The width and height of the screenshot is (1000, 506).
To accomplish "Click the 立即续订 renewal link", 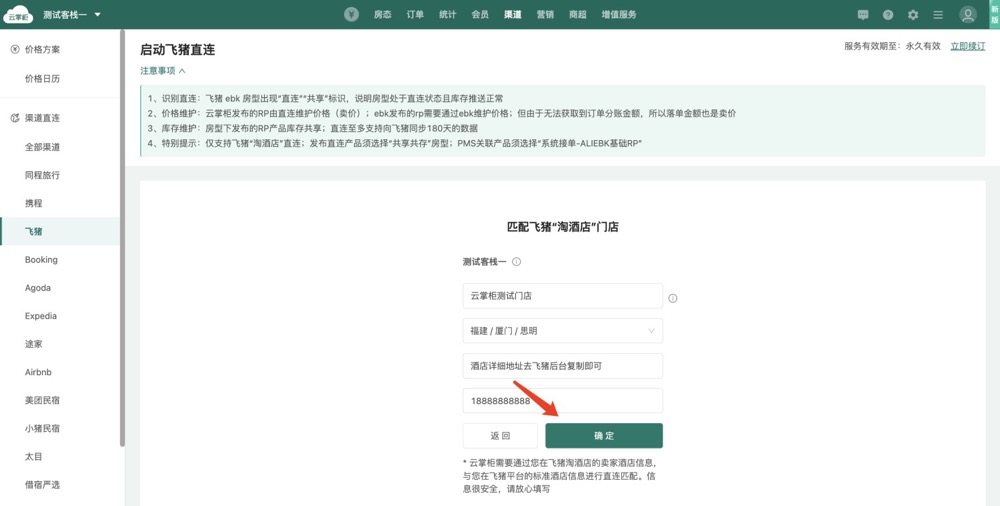I will (967, 46).
